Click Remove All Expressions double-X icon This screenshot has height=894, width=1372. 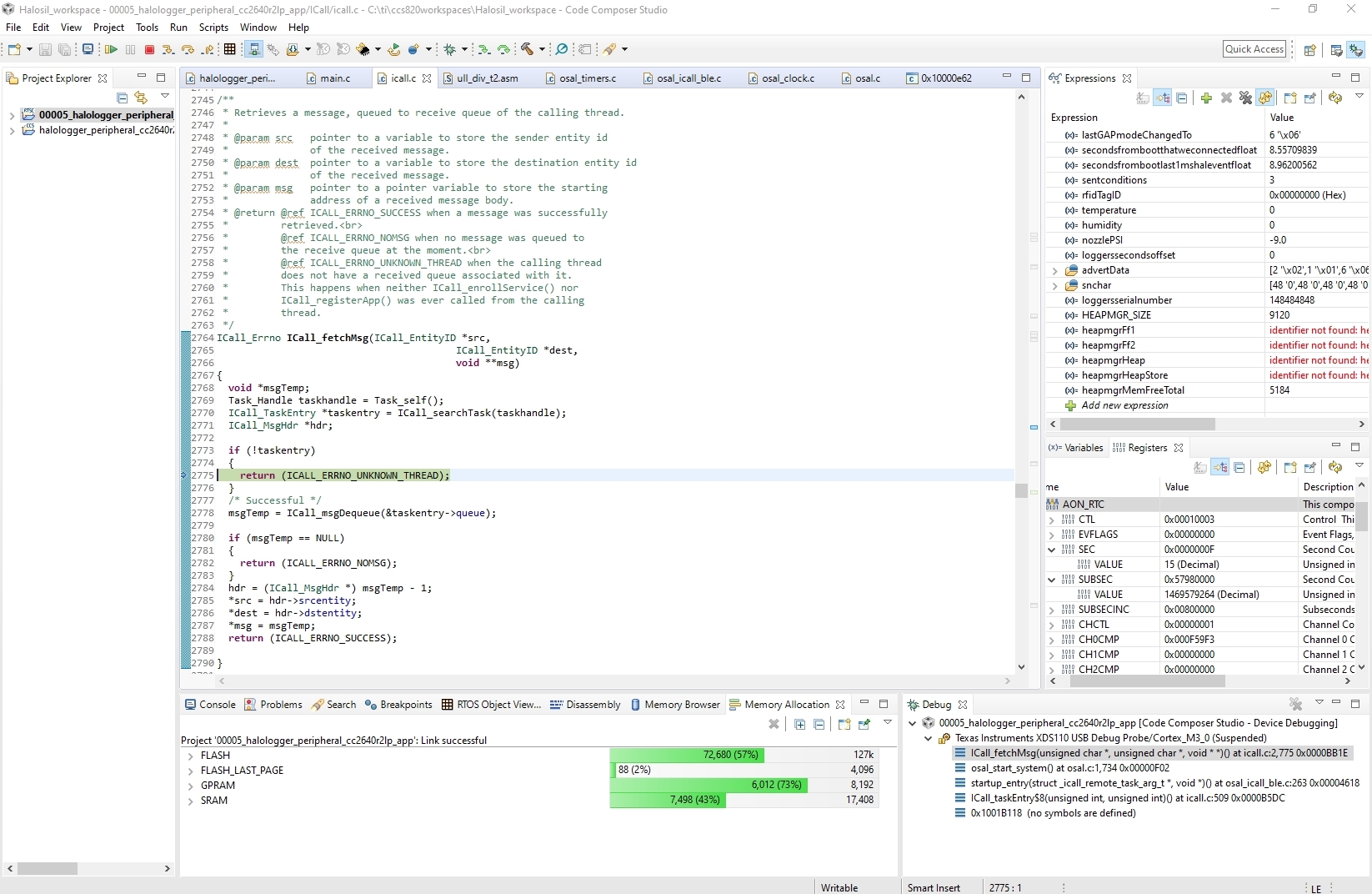(x=1245, y=98)
